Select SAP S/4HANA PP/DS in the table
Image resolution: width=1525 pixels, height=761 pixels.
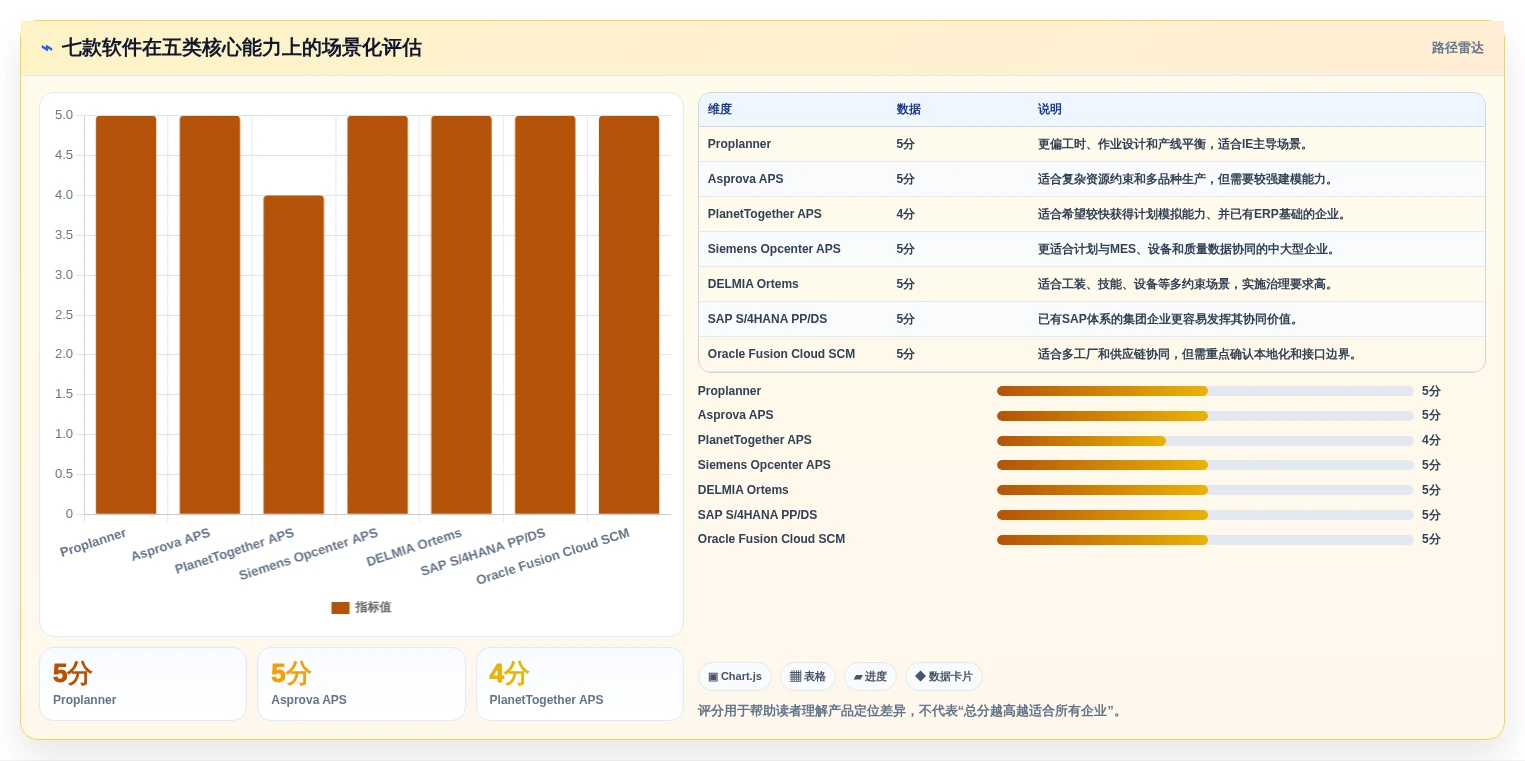[767, 319]
